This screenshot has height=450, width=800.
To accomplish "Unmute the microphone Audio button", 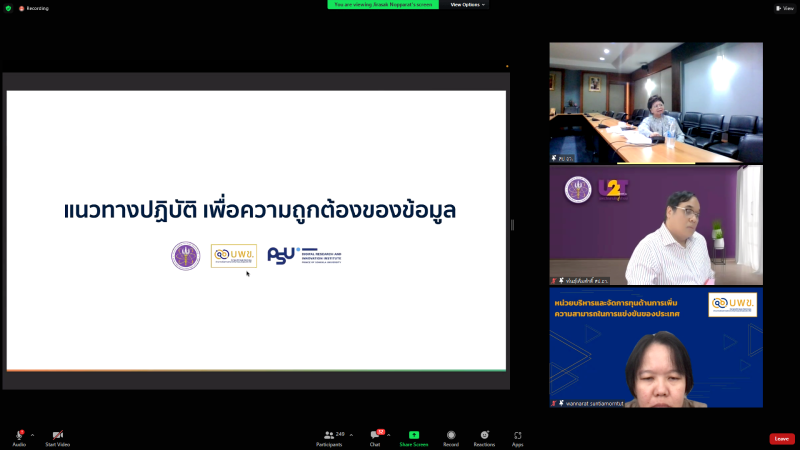I will (x=19, y=436).
